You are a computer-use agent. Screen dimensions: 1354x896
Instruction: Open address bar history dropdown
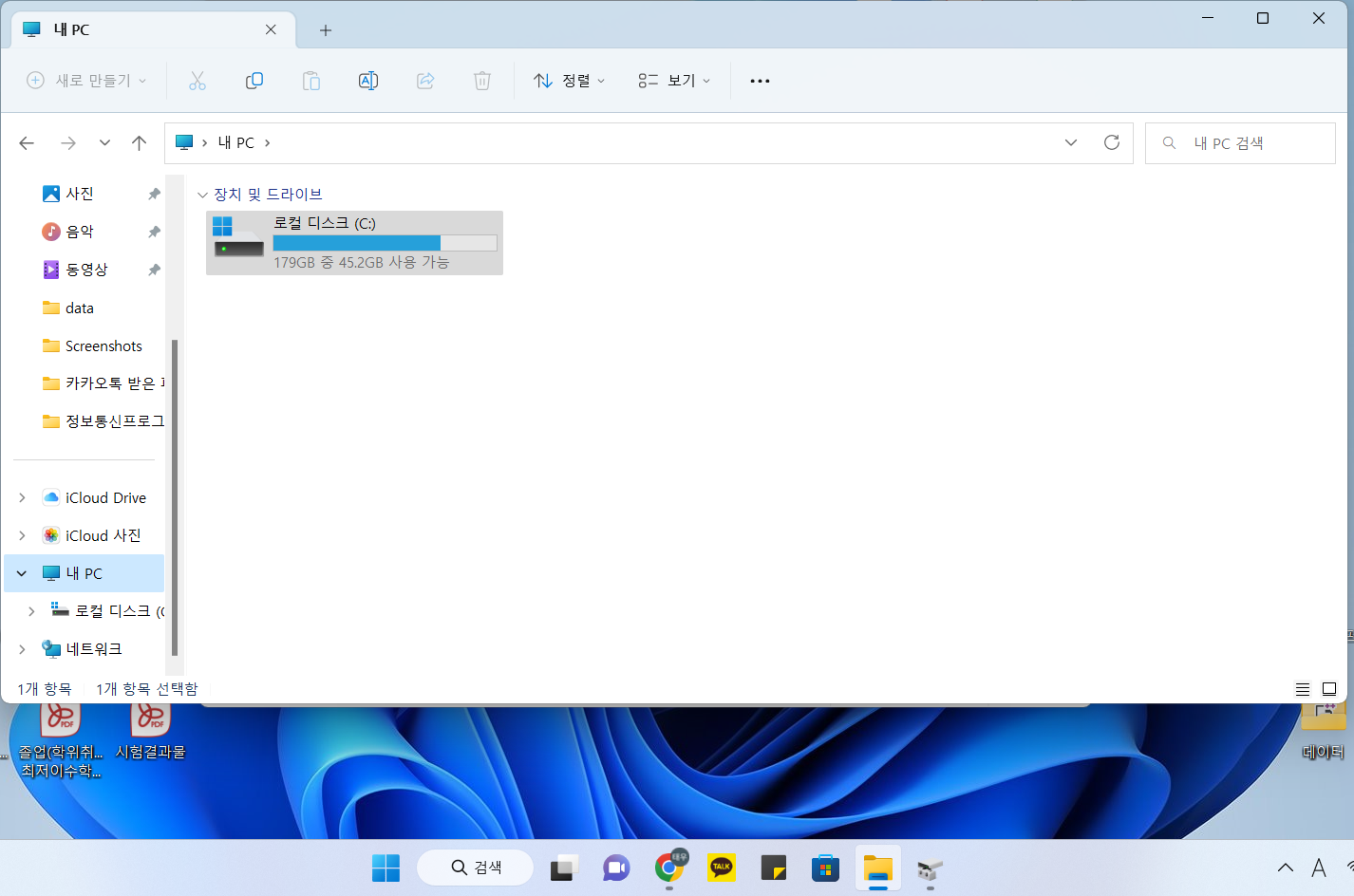(1071, 142)
